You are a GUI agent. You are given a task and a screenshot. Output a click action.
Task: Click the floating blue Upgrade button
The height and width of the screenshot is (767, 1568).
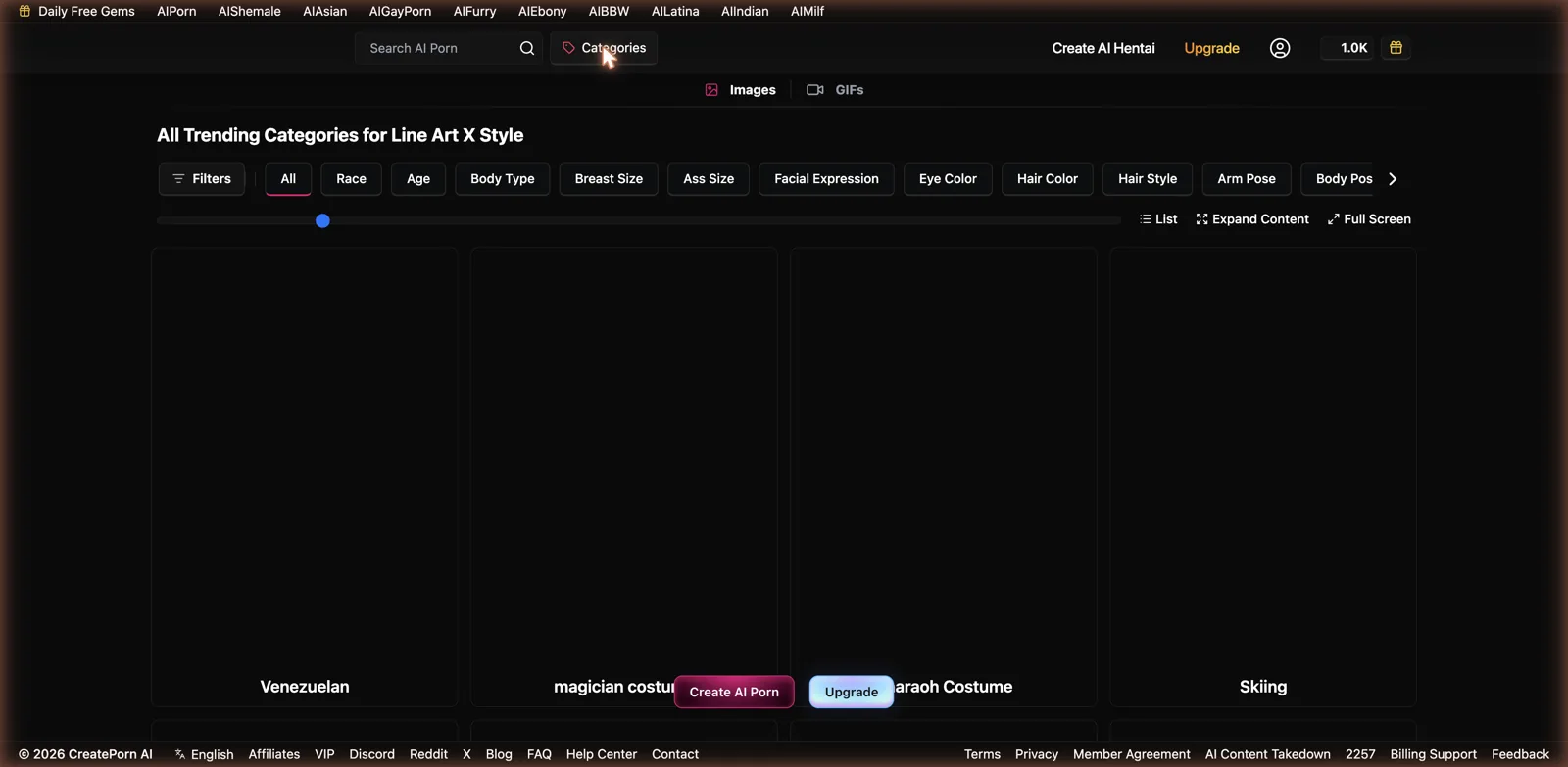852,692
